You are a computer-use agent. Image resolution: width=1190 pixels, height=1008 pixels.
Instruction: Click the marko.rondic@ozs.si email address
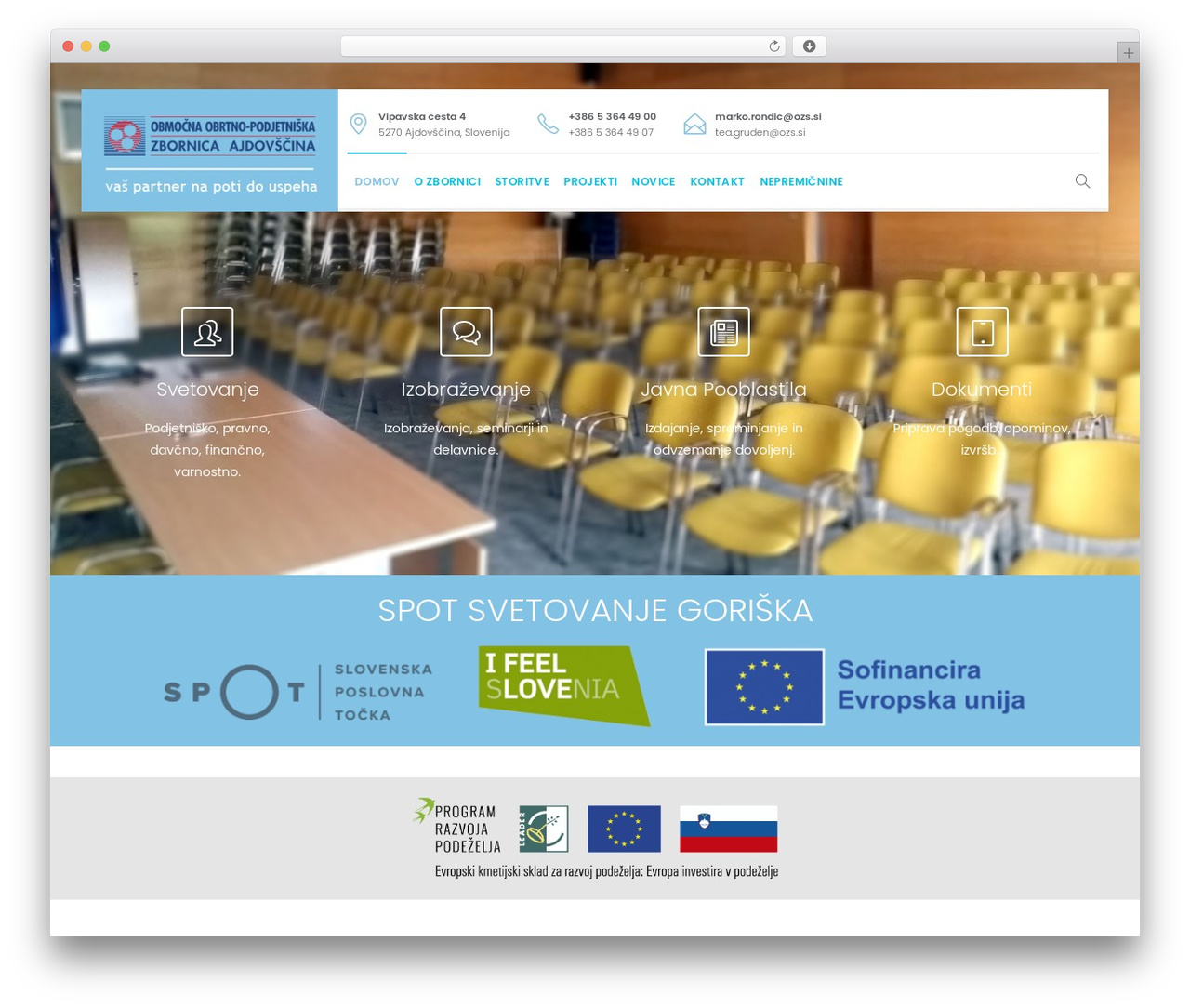point(768,116)
